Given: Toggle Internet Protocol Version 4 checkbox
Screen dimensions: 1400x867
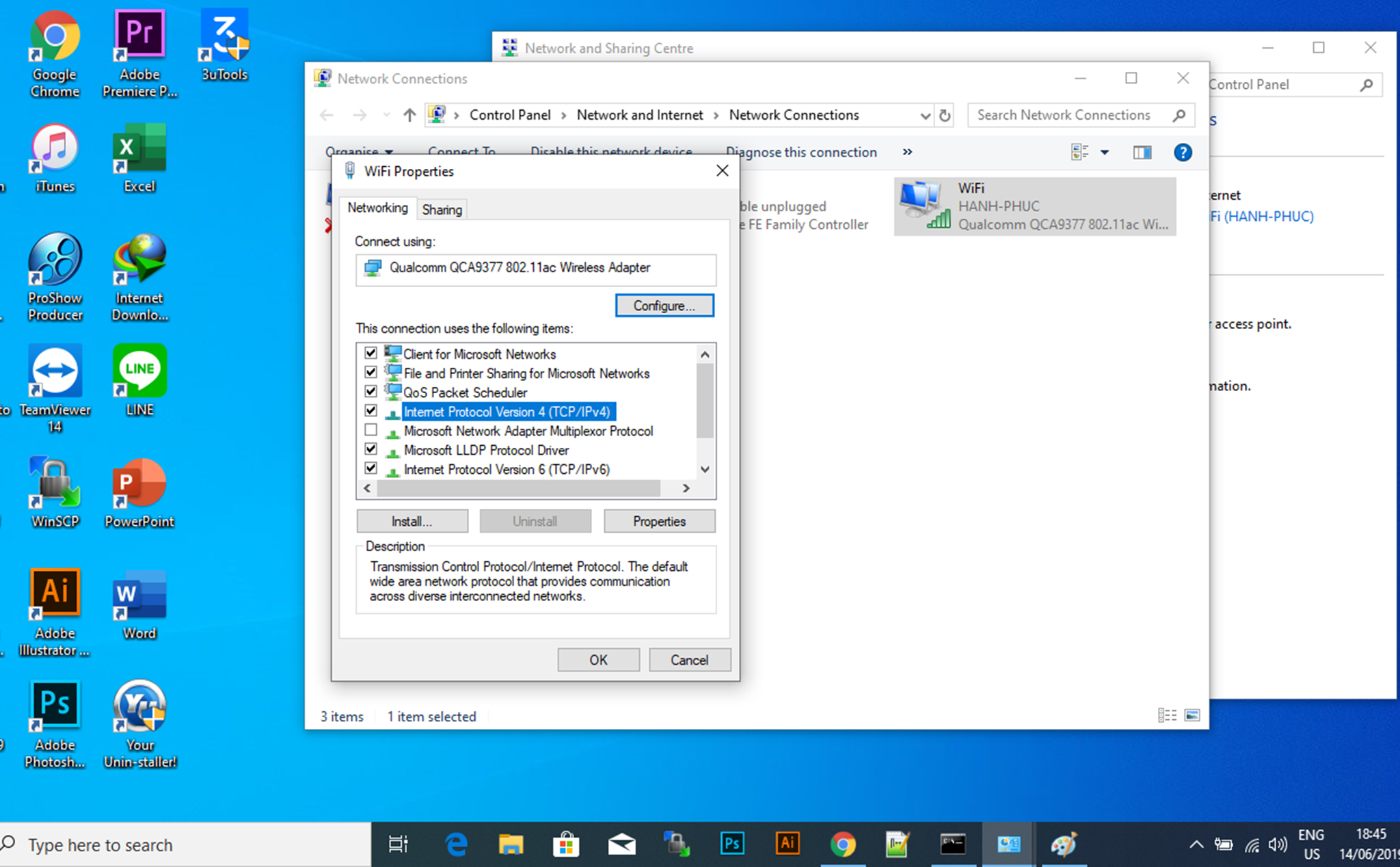Looking at the screenshot, I should click(371, 411).
